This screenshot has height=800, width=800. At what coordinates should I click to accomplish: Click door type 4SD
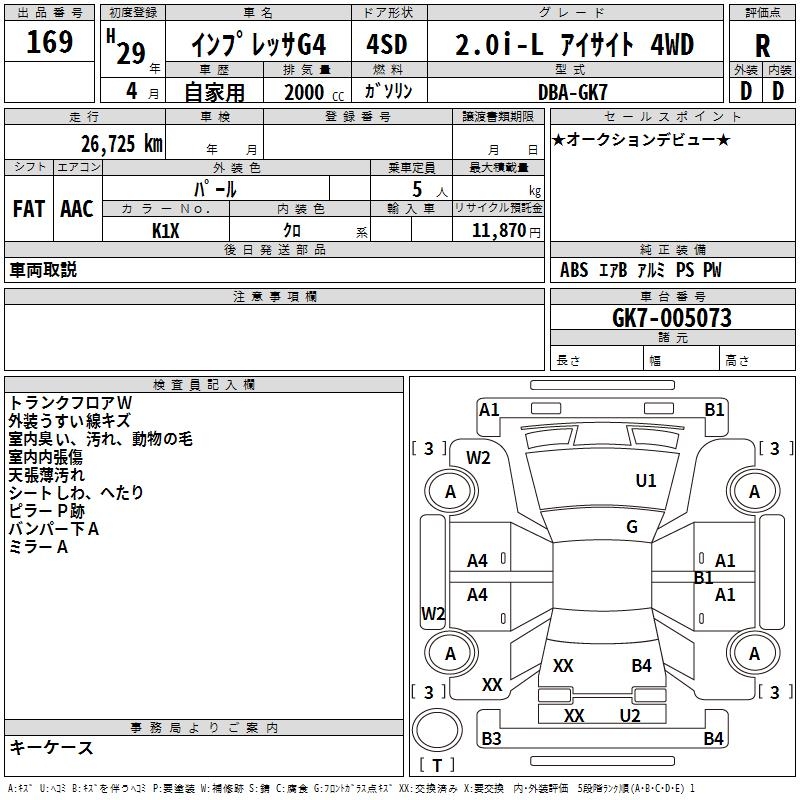click(387, 44)
